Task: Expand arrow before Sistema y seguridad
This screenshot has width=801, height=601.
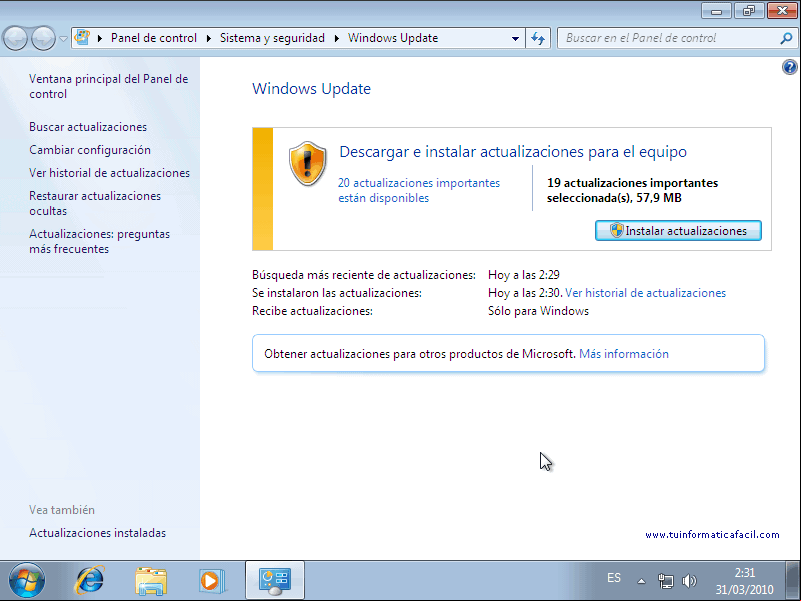Action: [x=209, y=38]
